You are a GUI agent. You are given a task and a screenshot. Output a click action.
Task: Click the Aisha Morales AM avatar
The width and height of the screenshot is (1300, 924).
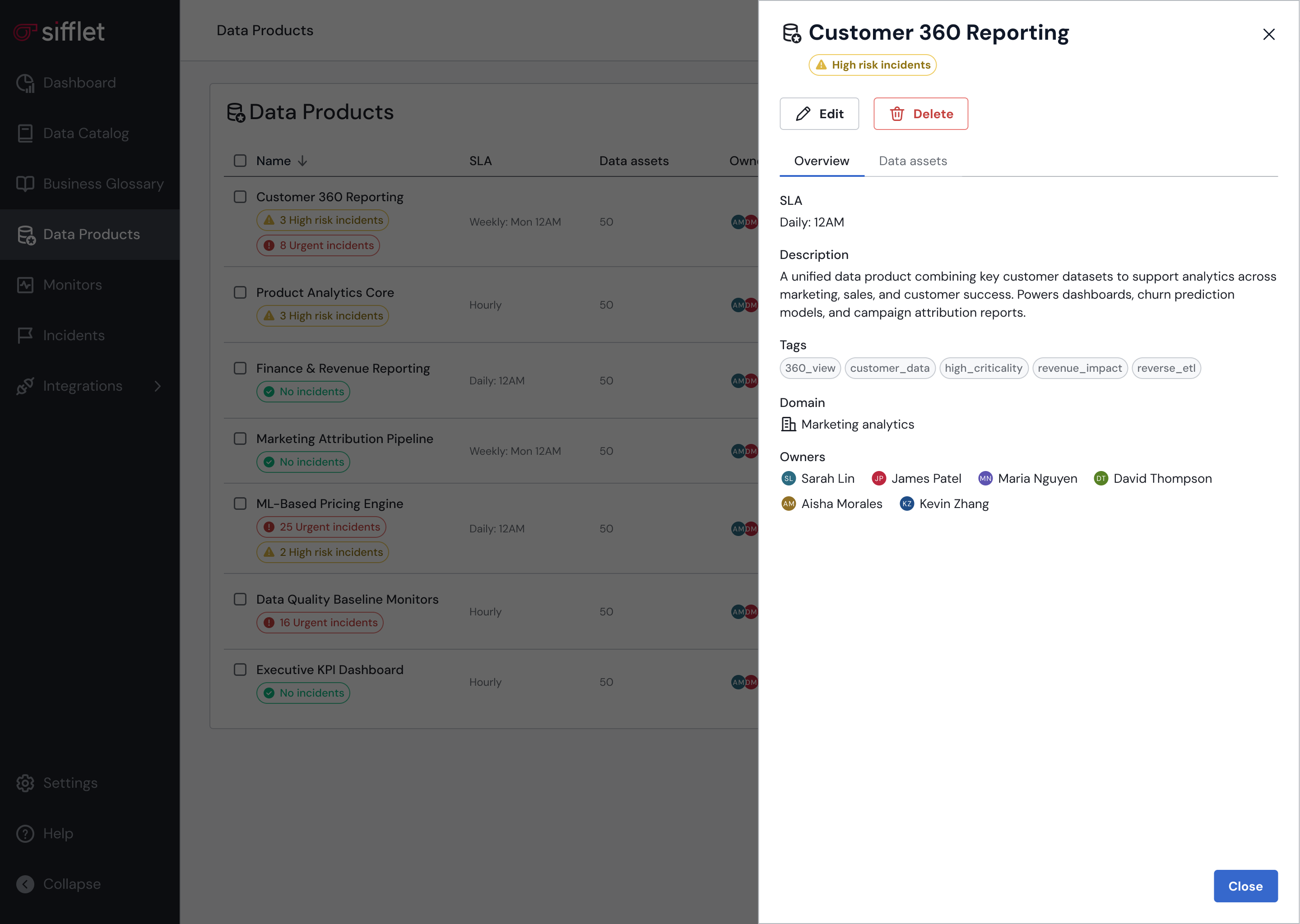tap(788, 504)
